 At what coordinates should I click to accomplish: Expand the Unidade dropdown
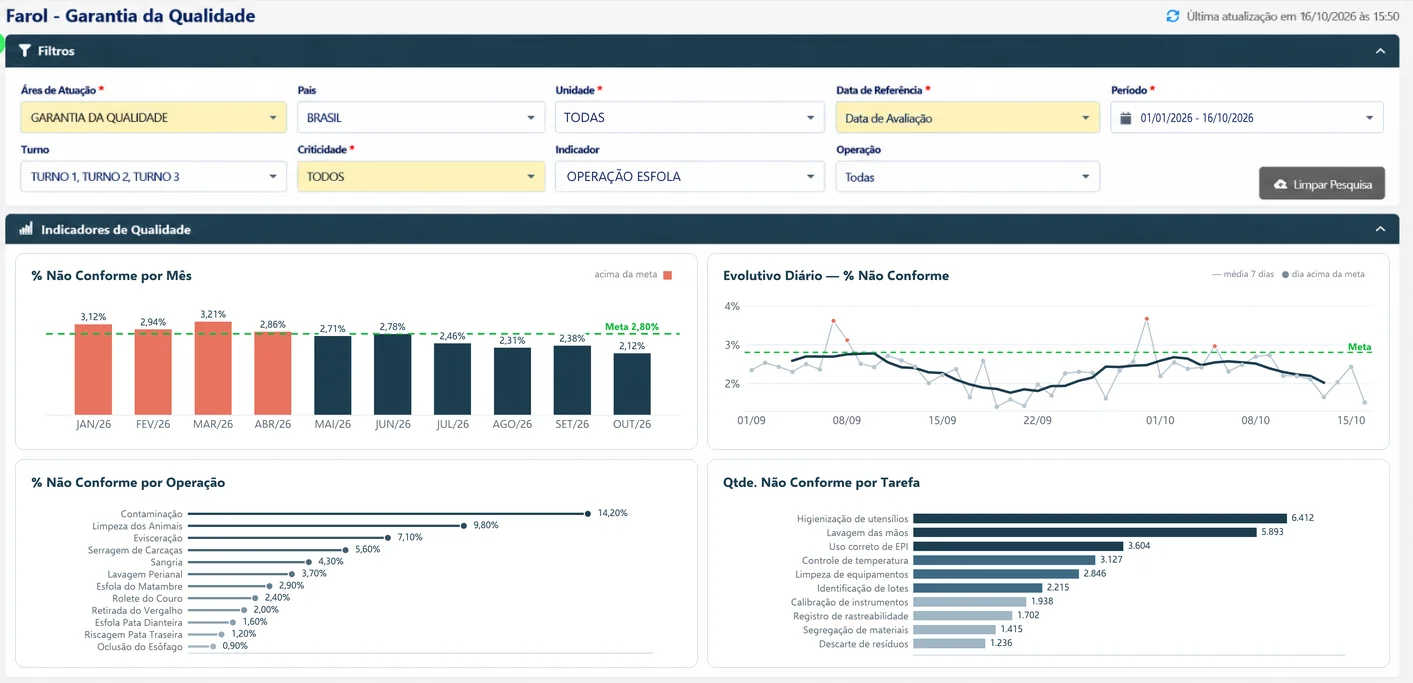(x=689, y=117)
